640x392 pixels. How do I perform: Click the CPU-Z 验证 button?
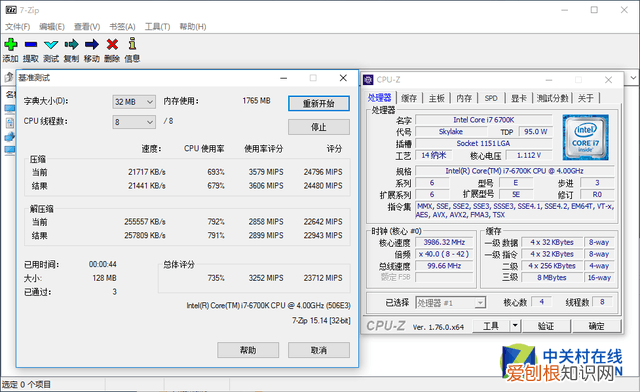pos(546,325)
